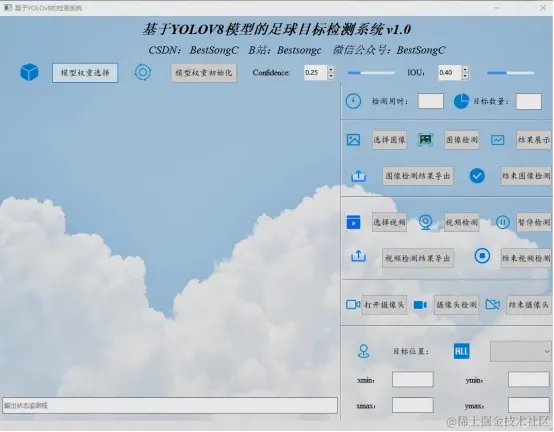The height and width of the screenshot is (432, 554).
Task: Click the picture icon beside 选择图像
Action: pos(353,140)
